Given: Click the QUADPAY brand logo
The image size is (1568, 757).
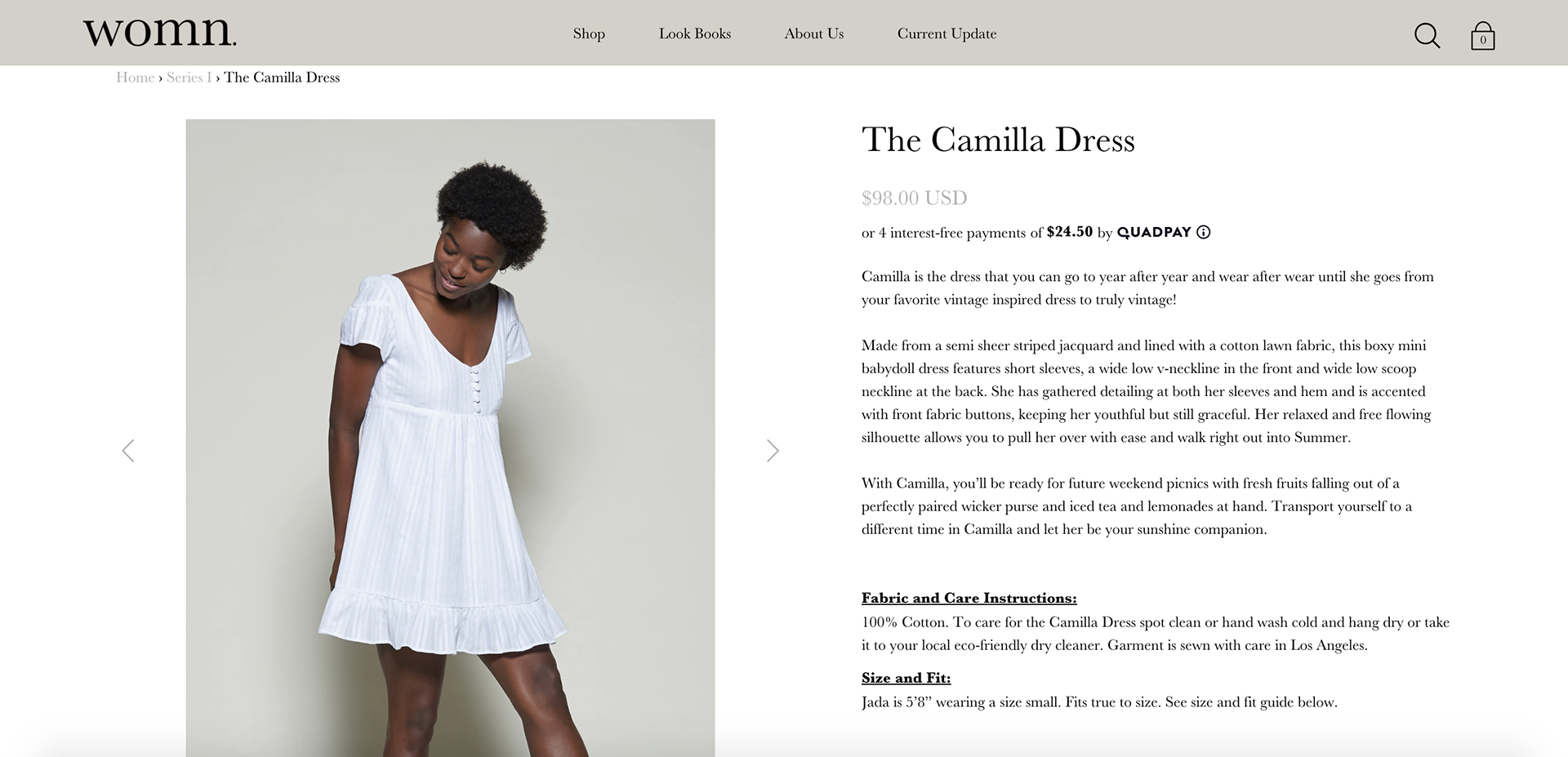Looking at the screenshot, I should [1154, 232].
